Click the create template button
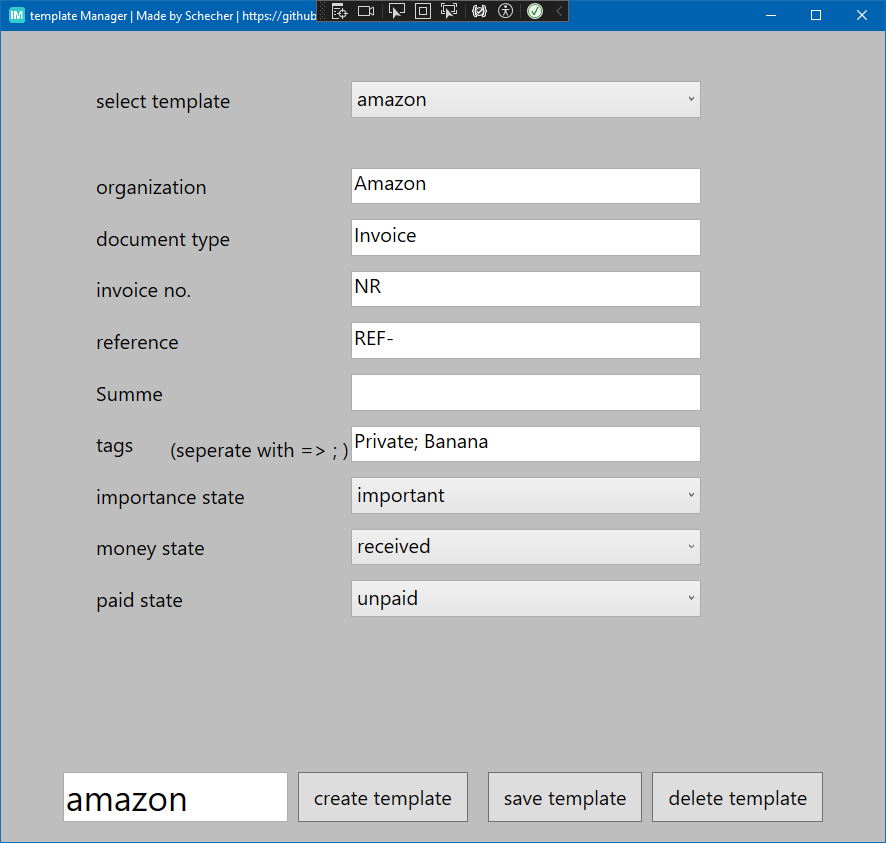Image resolution: width=886 pixels, height=843 pixels. [x=383, y=797]
